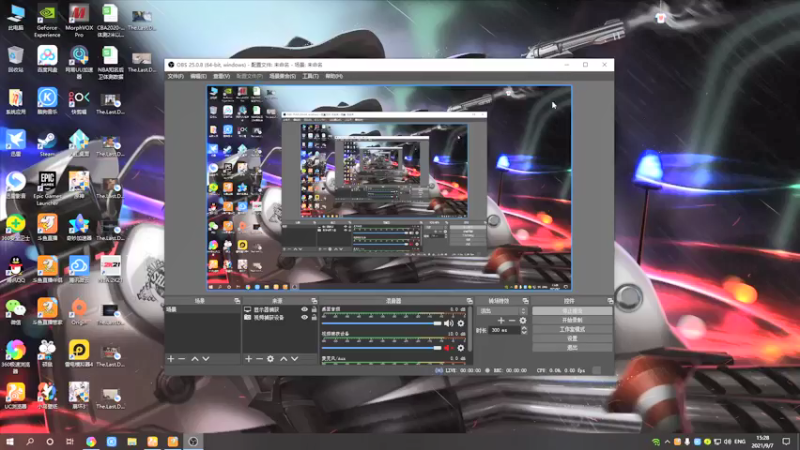
Task: Adjust the desktop audio volume slider
Action: click(382, 323)
